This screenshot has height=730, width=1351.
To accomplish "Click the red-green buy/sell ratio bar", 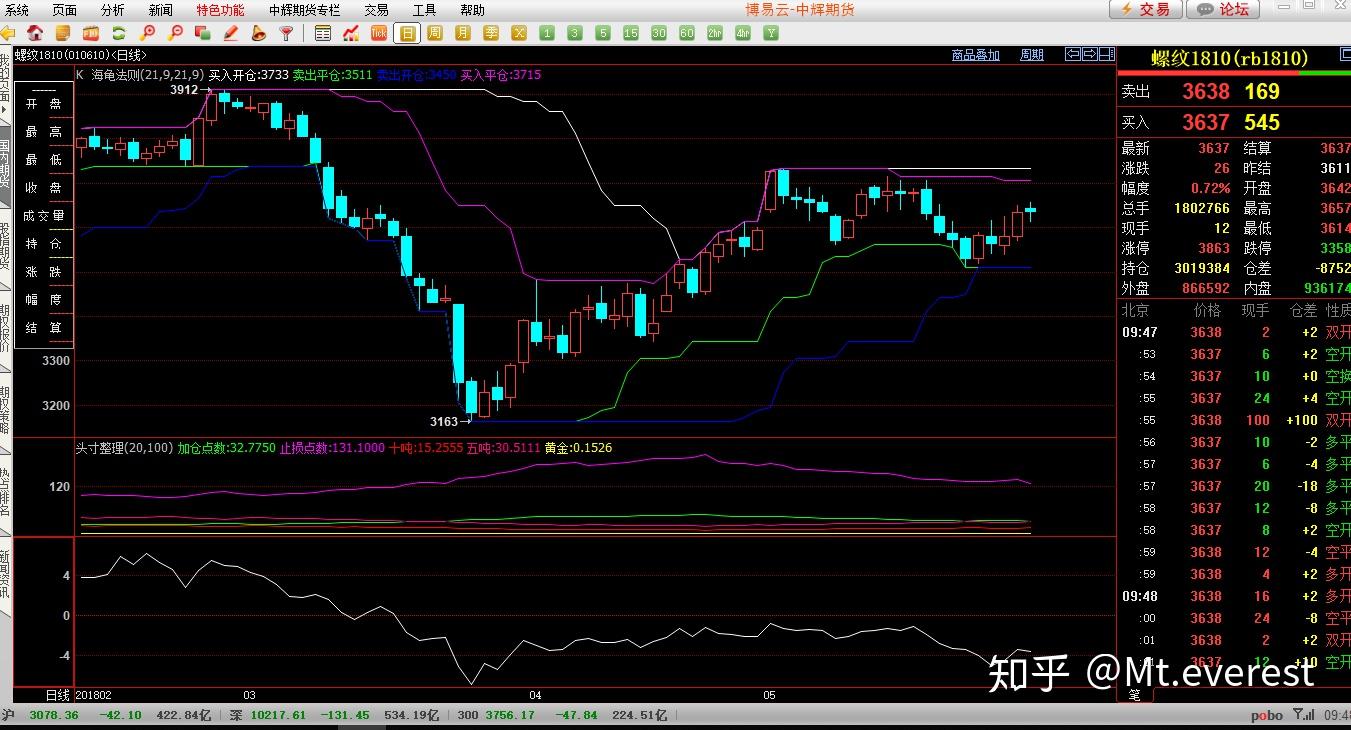I will [1233, 72].
